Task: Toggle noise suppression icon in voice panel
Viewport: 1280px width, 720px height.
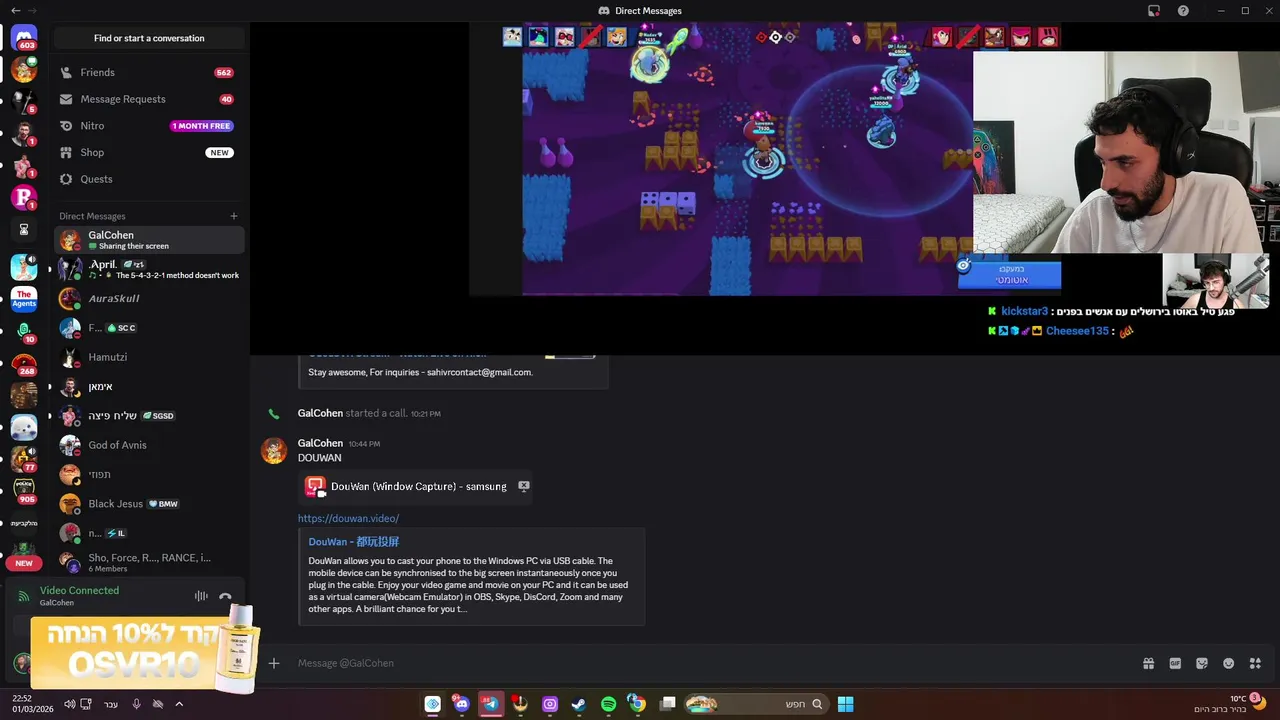Action: point(201,596)
